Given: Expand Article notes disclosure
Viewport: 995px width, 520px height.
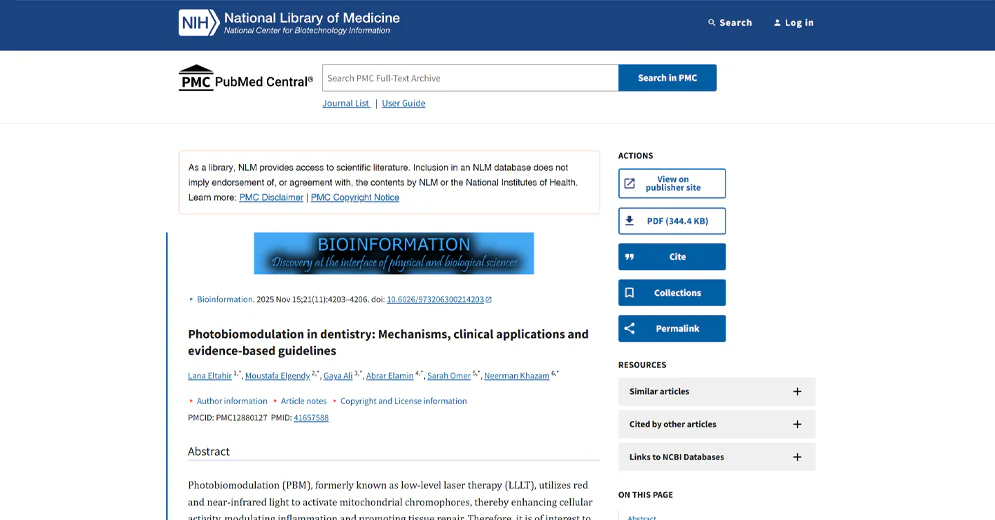Looking at the screenshot, I should (300, 401).
